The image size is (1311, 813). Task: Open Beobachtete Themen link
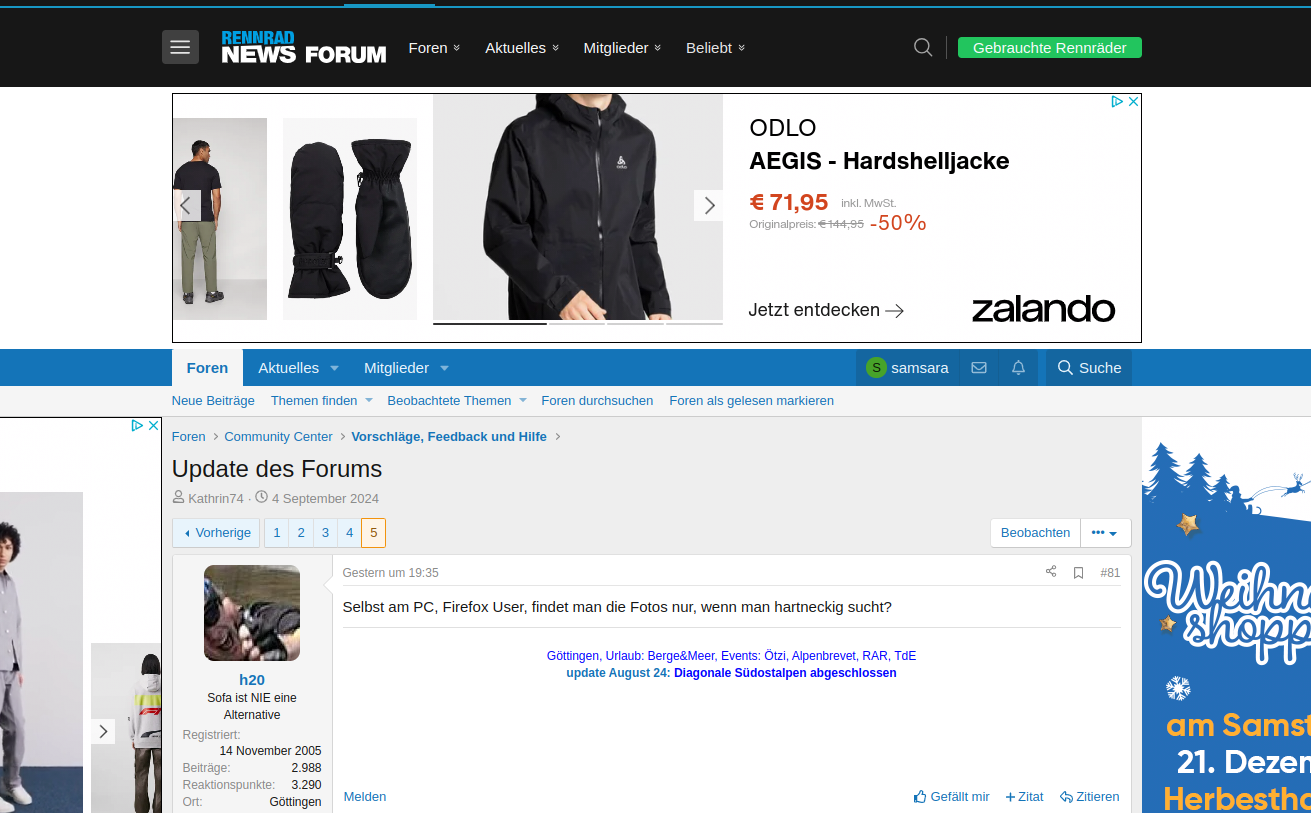[x=449, y=401]
